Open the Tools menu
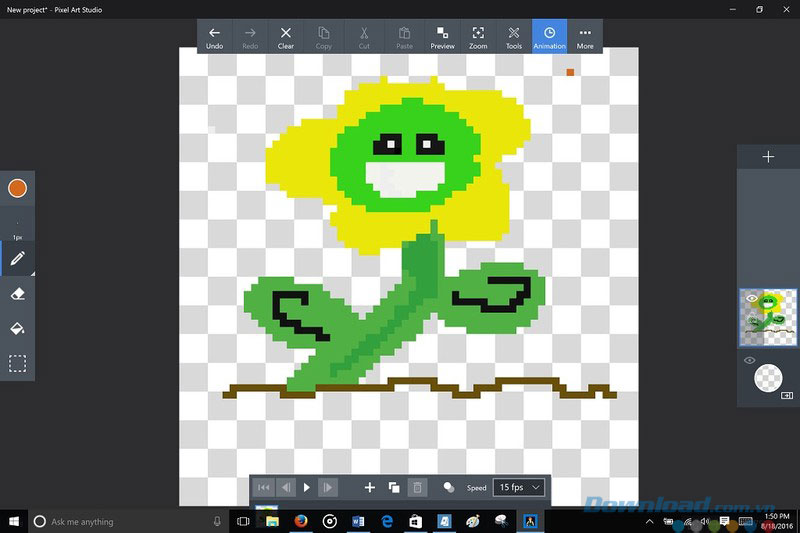 point(513,37)
